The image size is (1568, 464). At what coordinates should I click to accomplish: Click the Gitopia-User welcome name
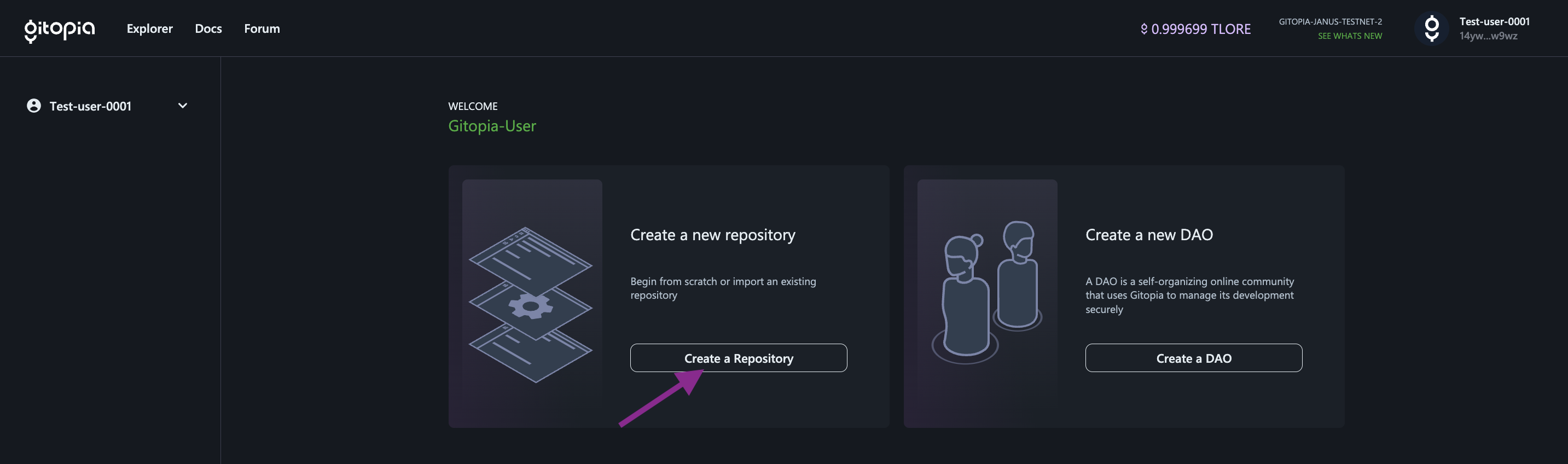(492, 126)
